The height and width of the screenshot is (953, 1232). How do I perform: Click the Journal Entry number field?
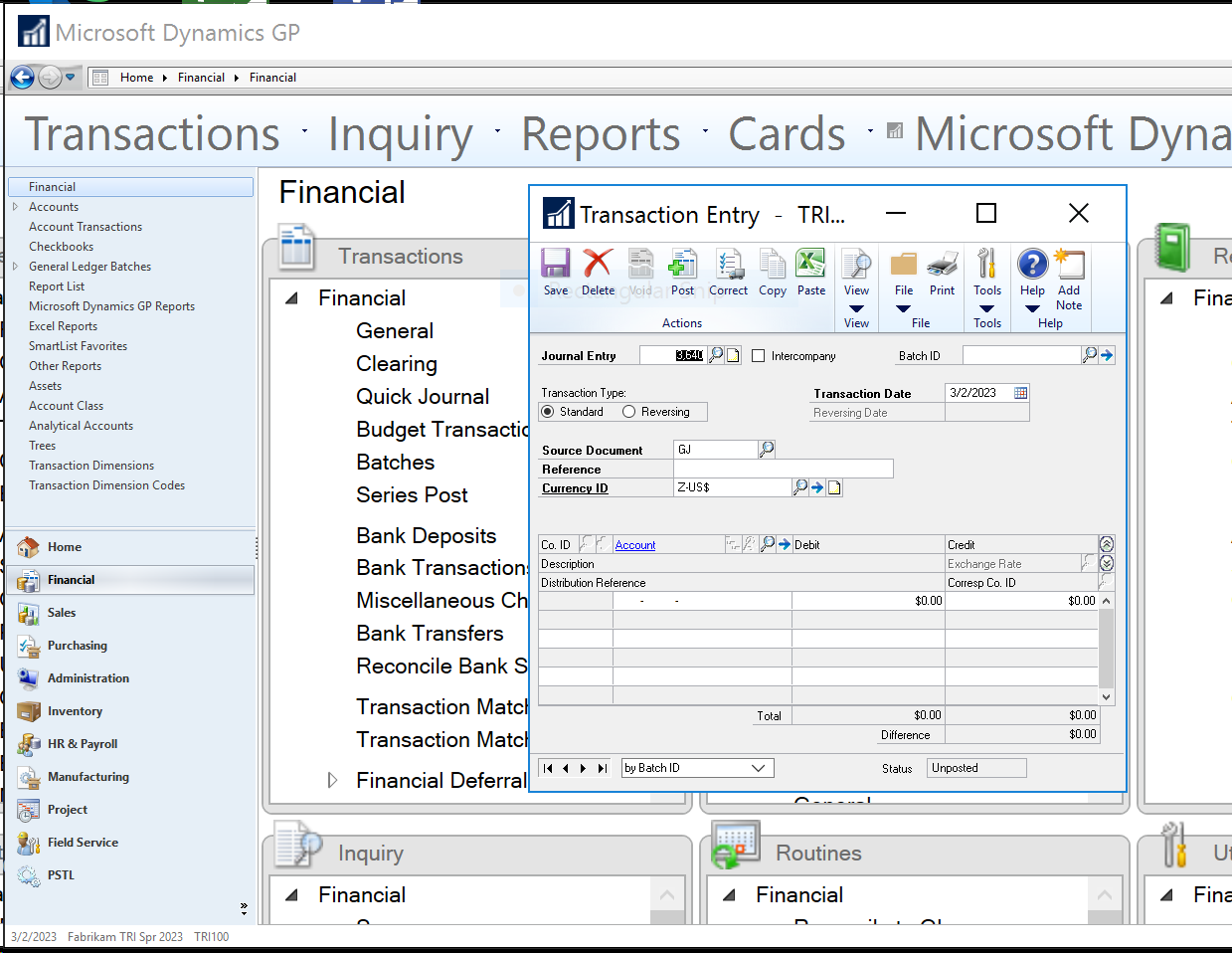tap(673, 355)
